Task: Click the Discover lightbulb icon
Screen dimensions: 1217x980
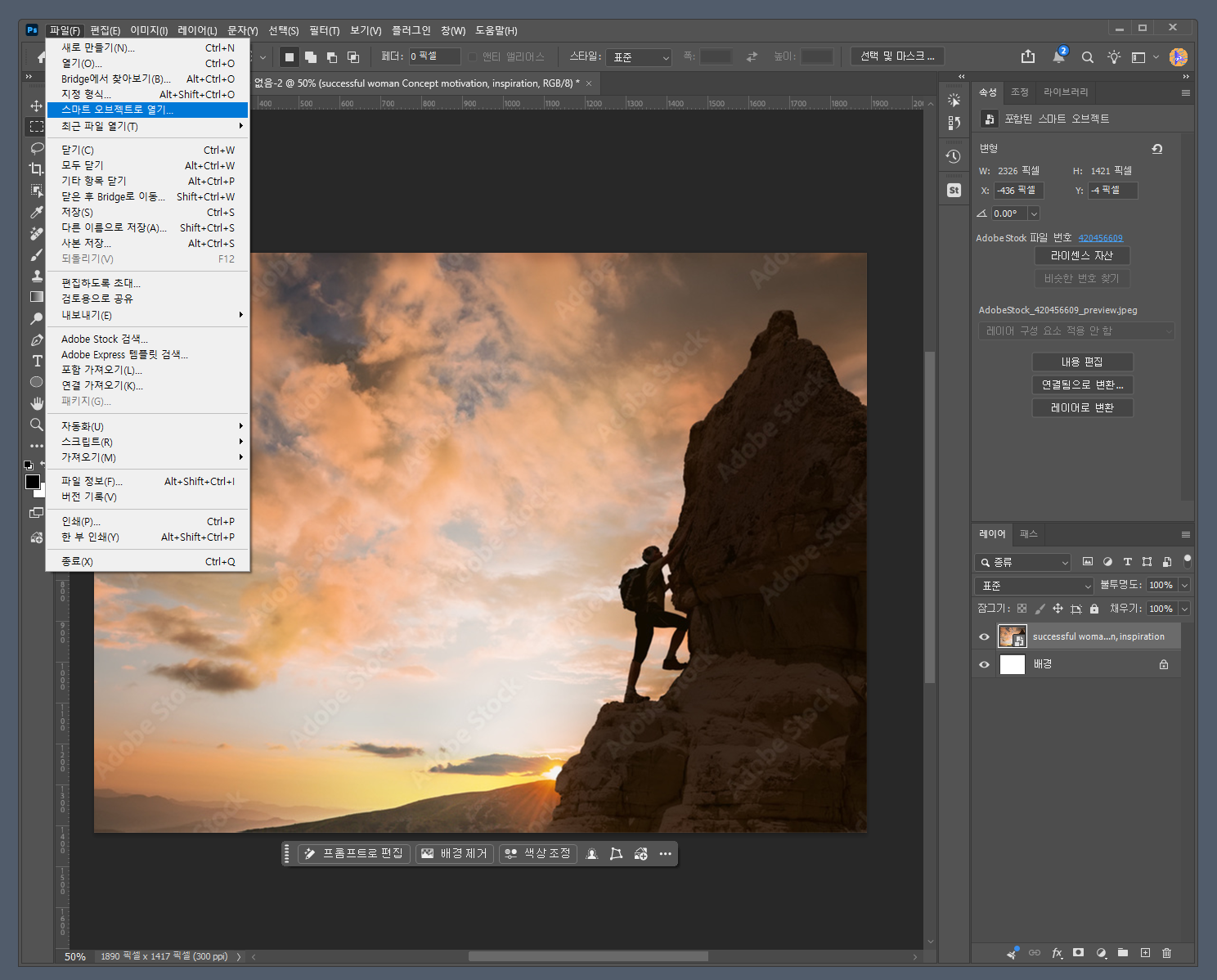Action: [x=1114, y=56]
